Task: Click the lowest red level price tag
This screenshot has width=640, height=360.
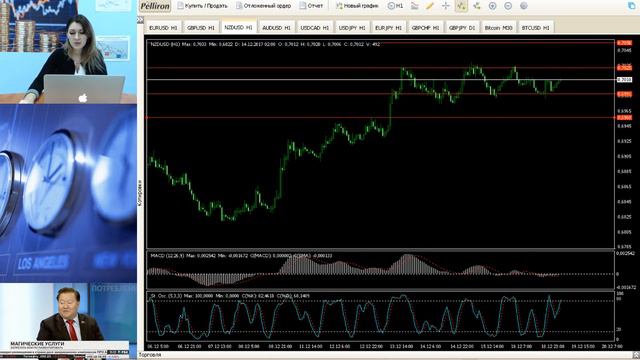Action: click(x=624, y=118)
